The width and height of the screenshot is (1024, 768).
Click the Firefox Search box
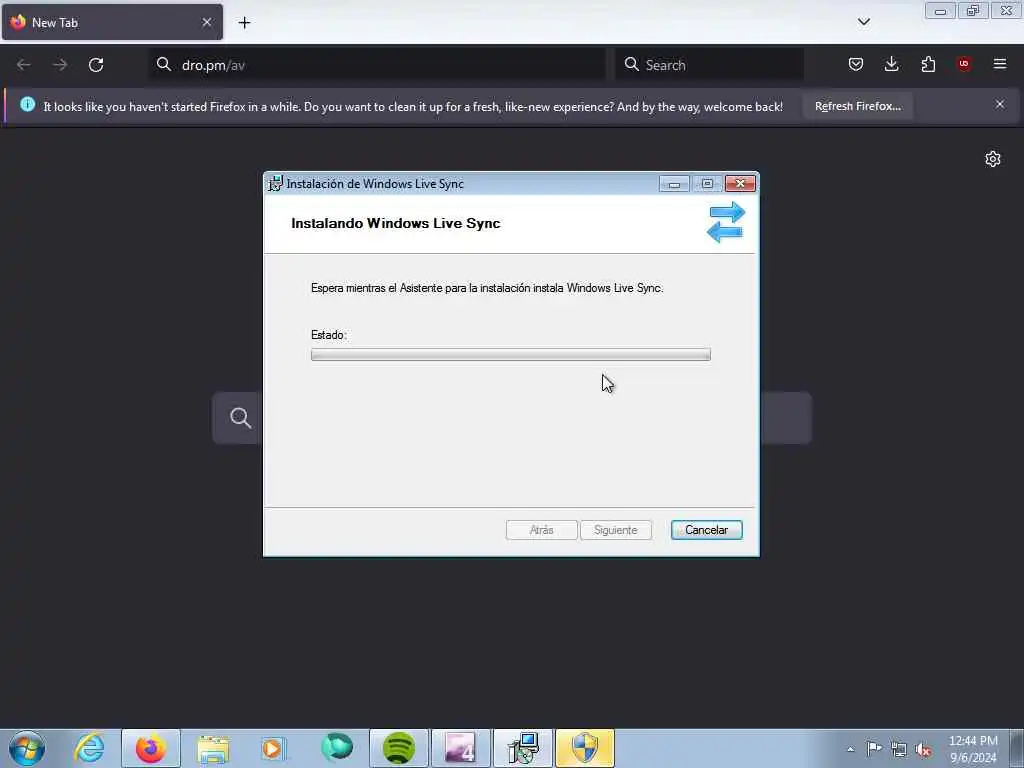[710, 65]
